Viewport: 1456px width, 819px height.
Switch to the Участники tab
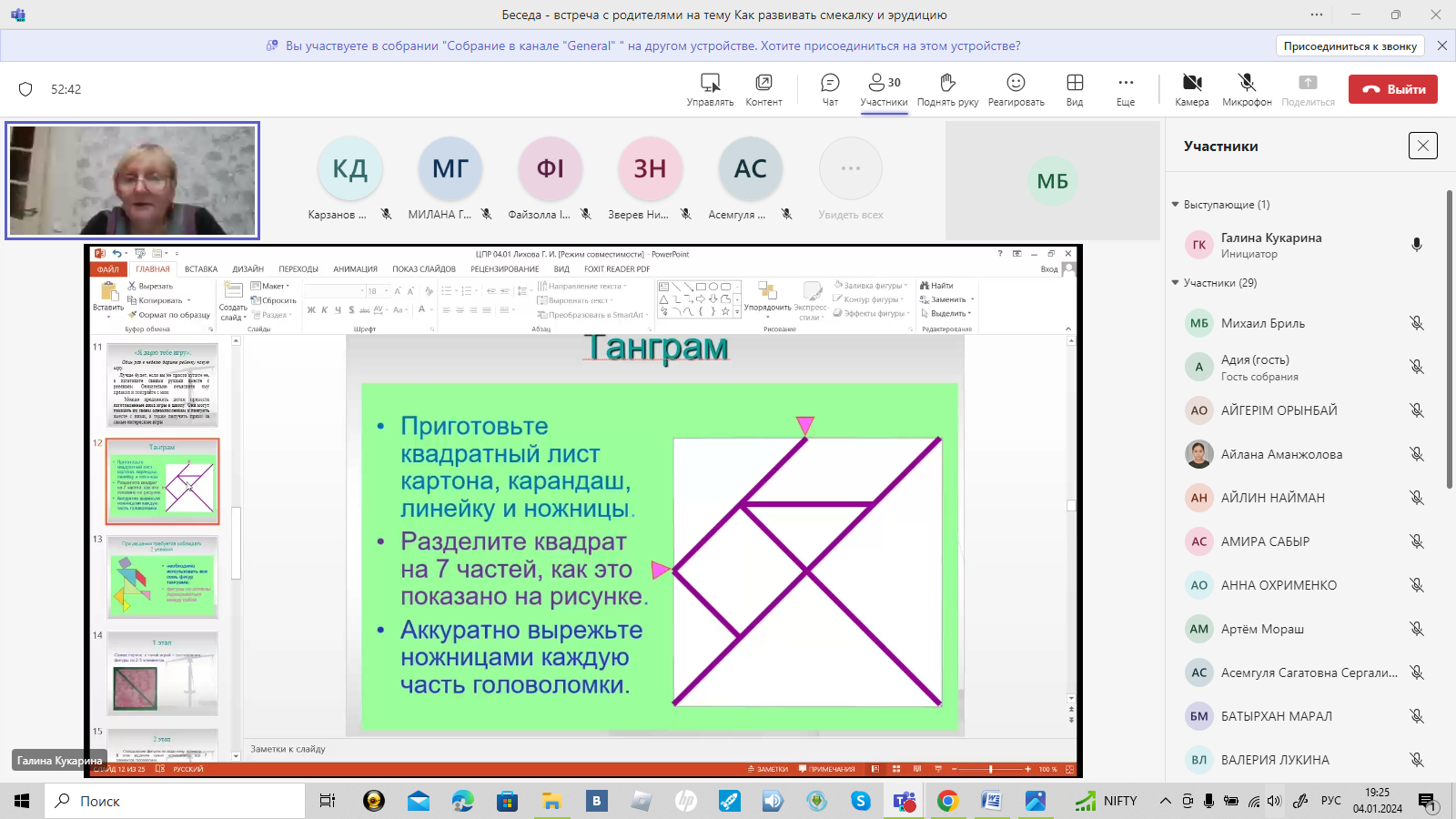884,89
